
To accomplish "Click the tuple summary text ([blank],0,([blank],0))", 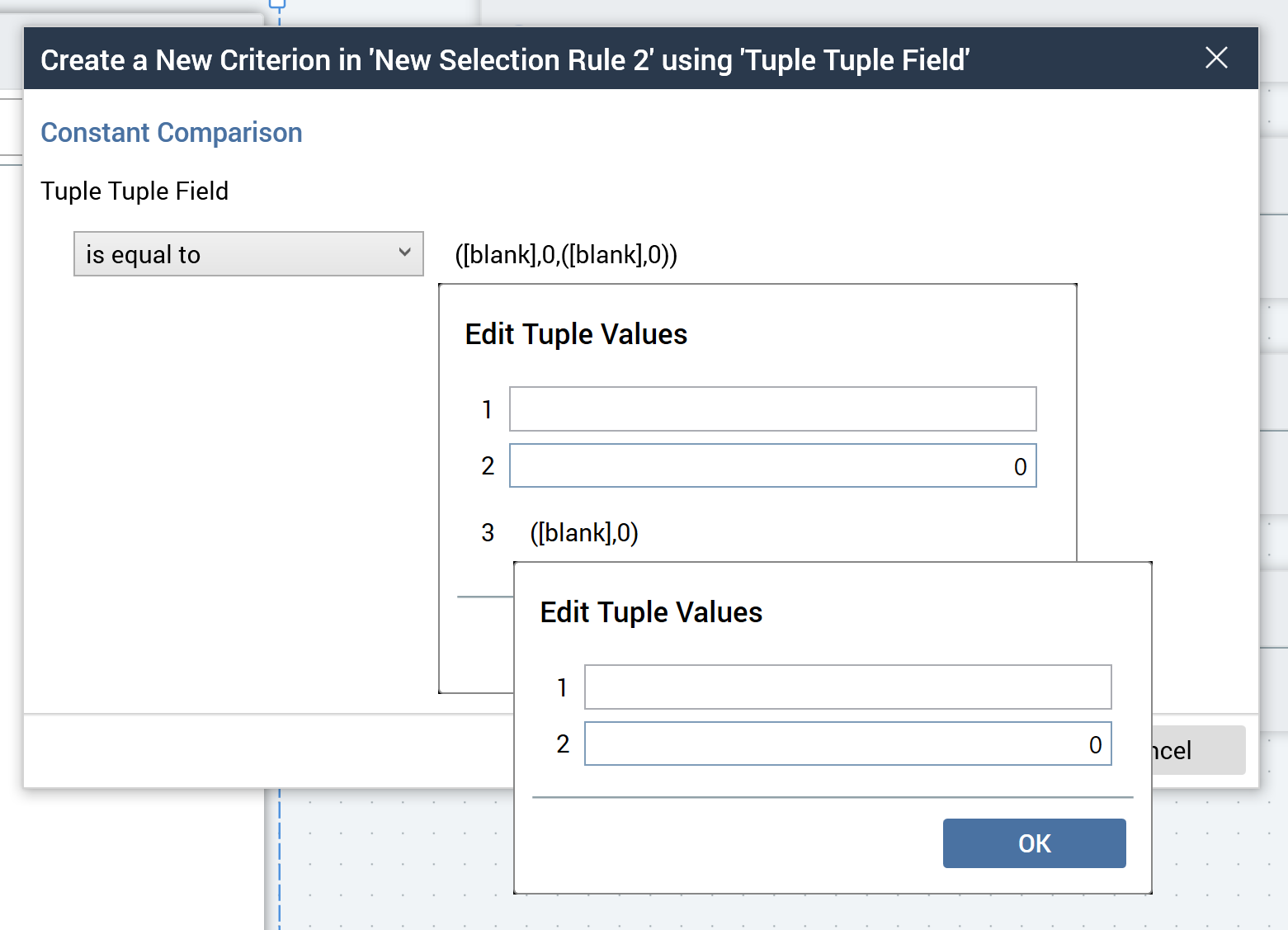I will click(x=566, y=255).
